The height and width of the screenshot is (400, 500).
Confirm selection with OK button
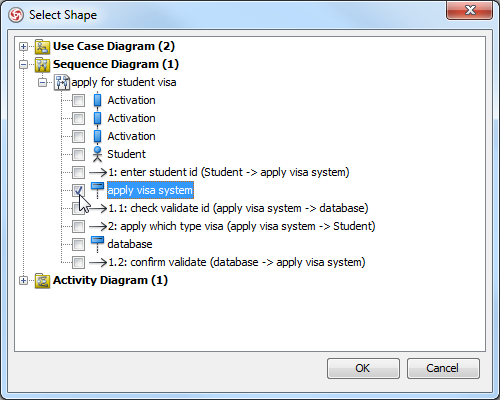[363, 368]
